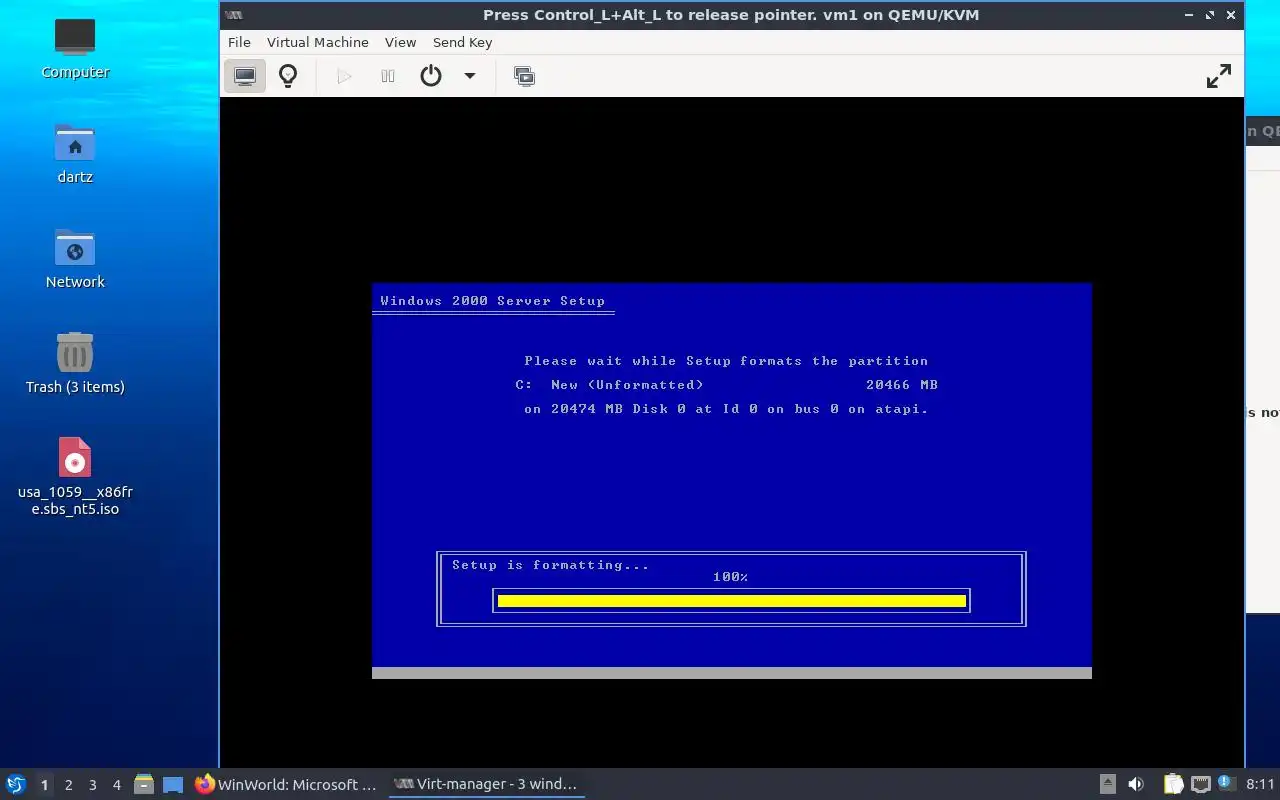The height and width of the screenshot is (800, 1280).
Task: Open the removable media eject tray icon
Action: [1108, 785]
